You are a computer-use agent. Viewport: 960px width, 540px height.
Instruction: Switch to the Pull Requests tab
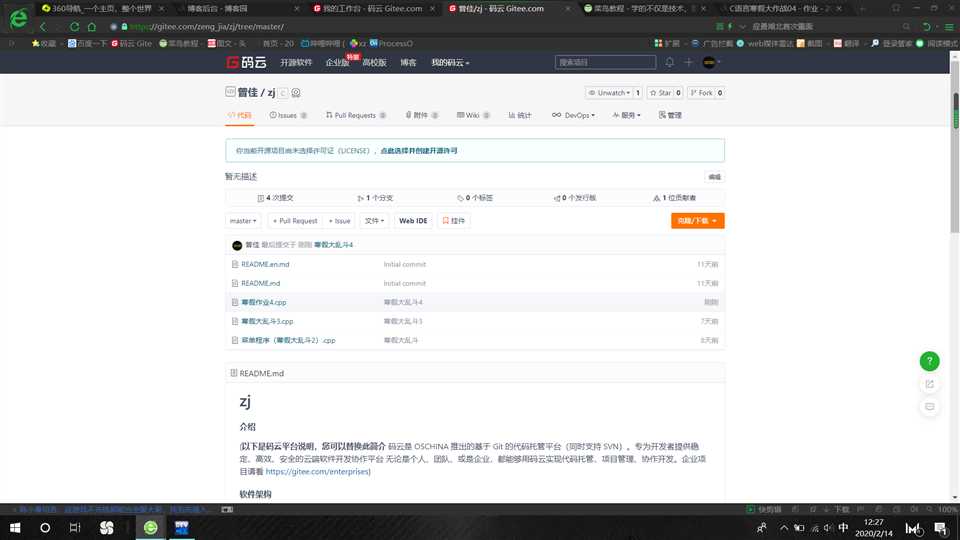356,115
